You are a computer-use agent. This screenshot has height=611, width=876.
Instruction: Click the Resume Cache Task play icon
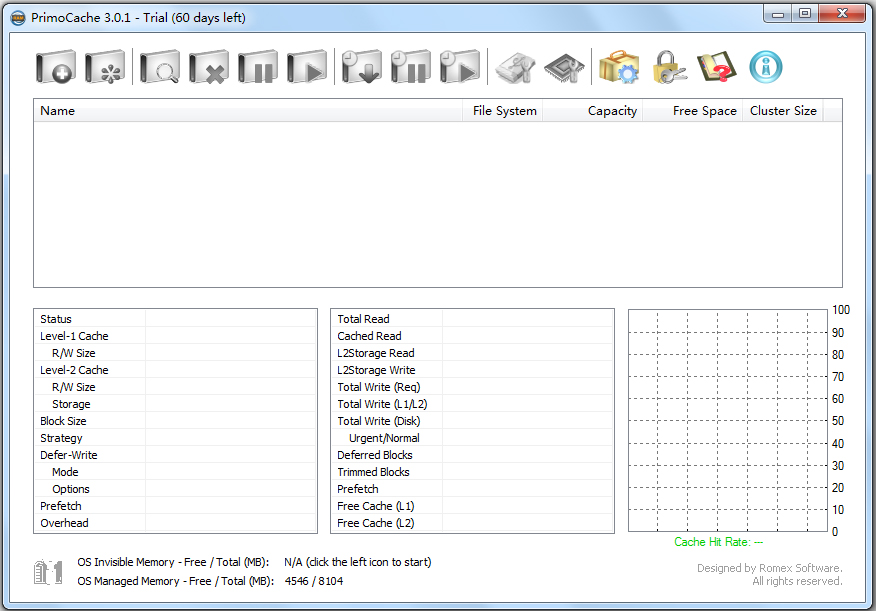[307, 67]
